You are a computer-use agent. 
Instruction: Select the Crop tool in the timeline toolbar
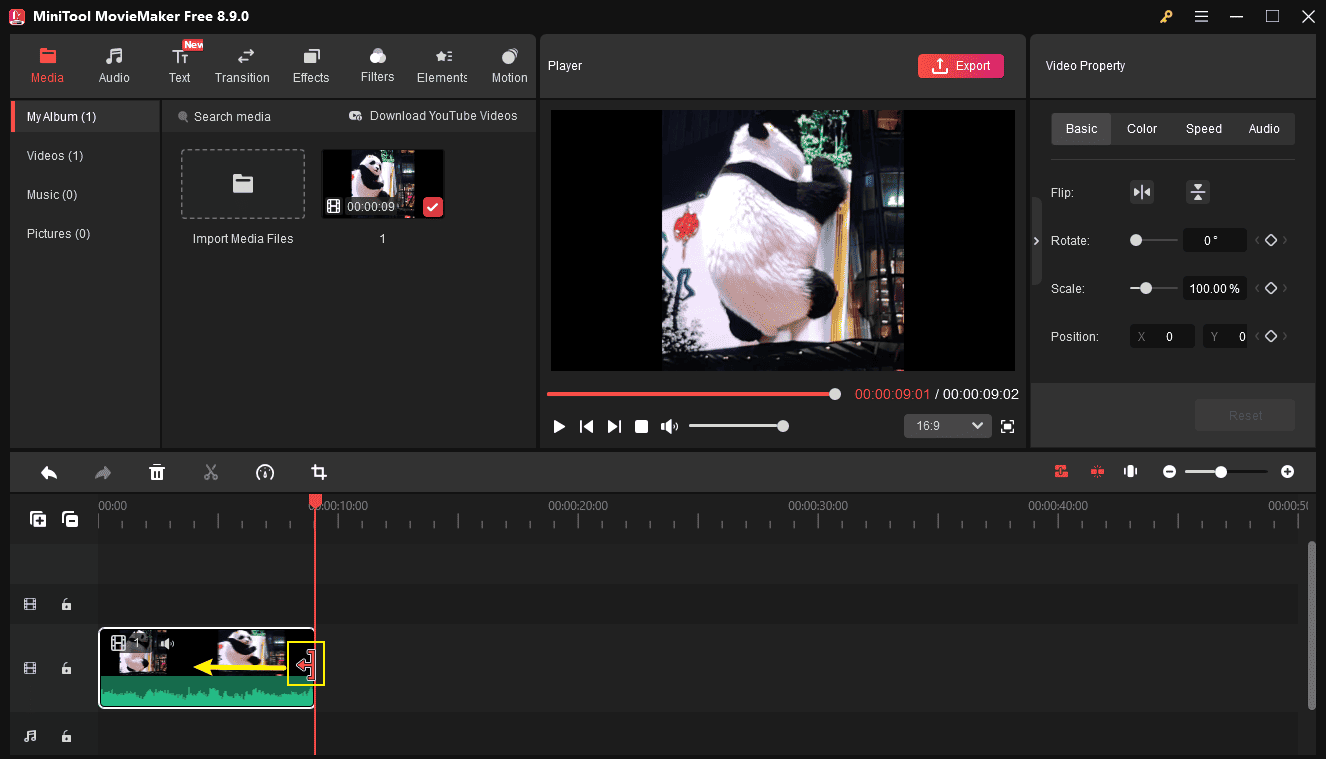(x=319, y=473)
